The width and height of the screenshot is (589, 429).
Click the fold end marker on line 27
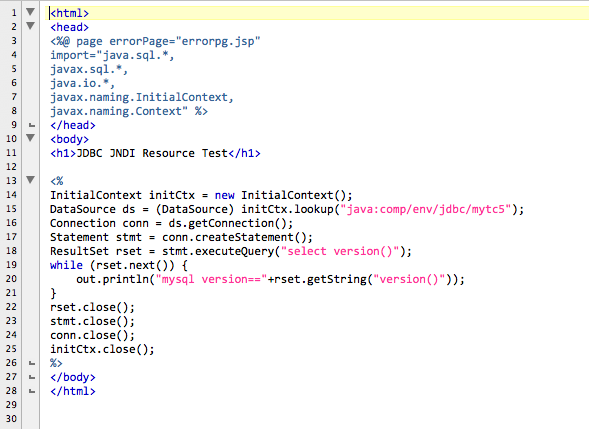pos(32,377)
